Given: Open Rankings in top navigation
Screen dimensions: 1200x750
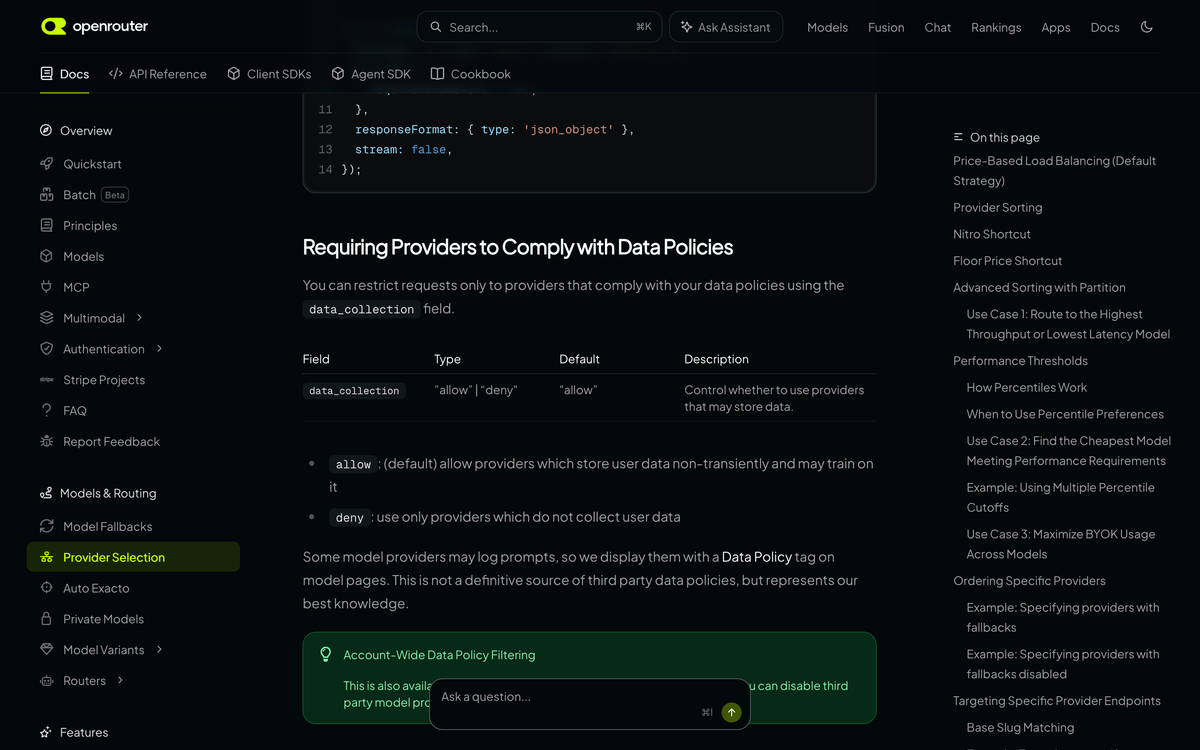Looking at the screenshot, I should tap(996, 27).
